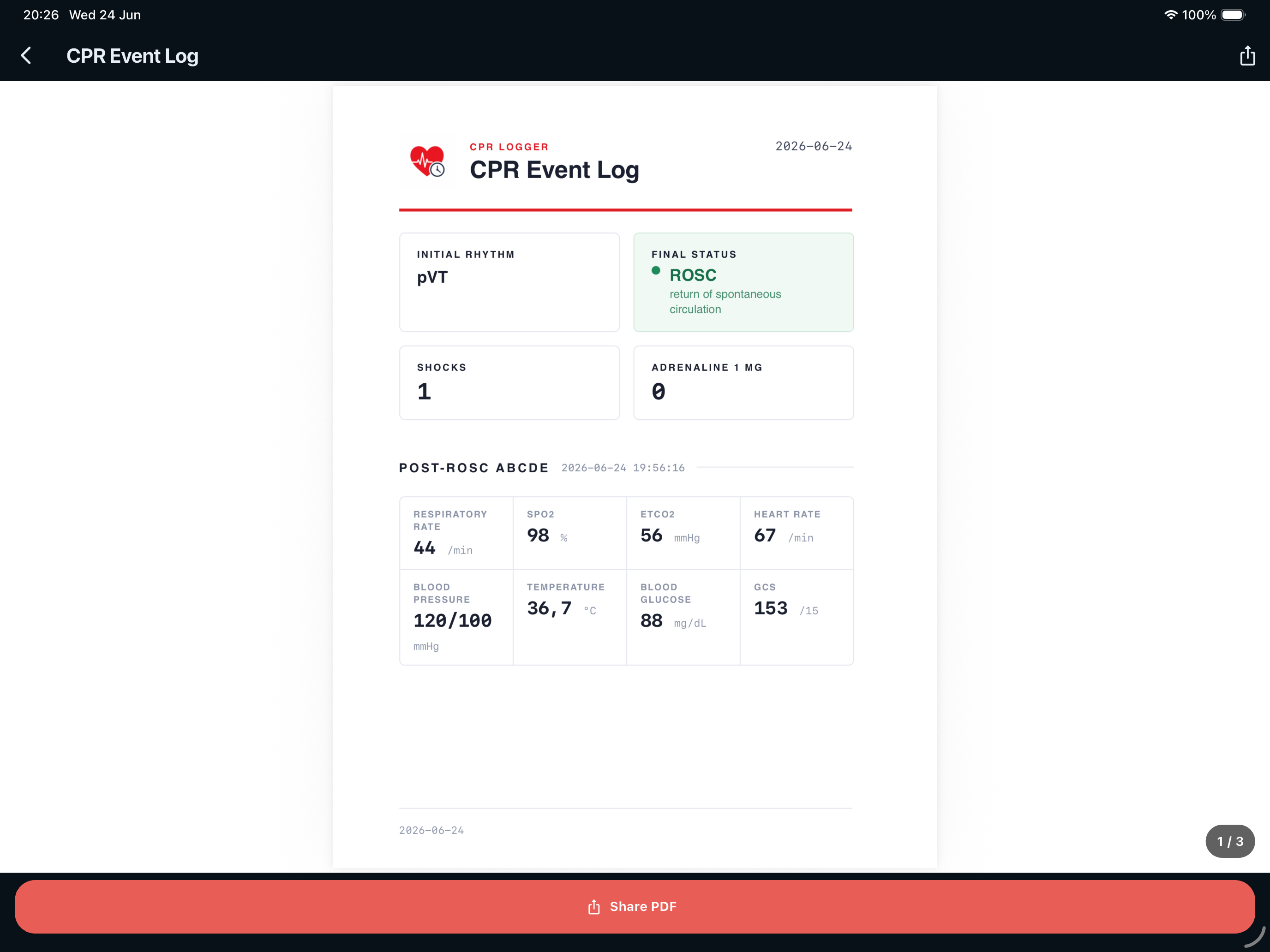The height and width of the screenshot is (952, 1270).
Task: Select the GCS 153 value
Action: click(771, 608)
